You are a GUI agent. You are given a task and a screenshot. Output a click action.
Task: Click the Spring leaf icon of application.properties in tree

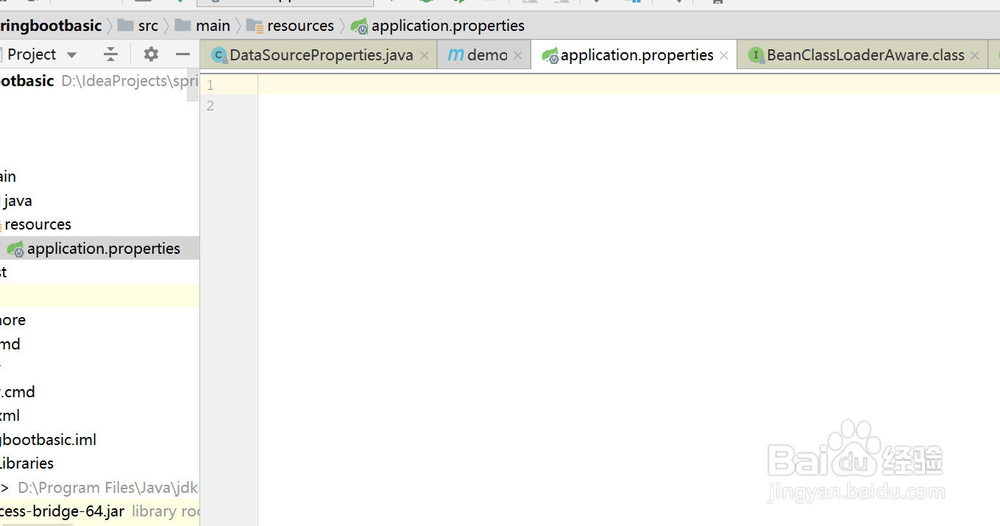(x=15, y=249)
